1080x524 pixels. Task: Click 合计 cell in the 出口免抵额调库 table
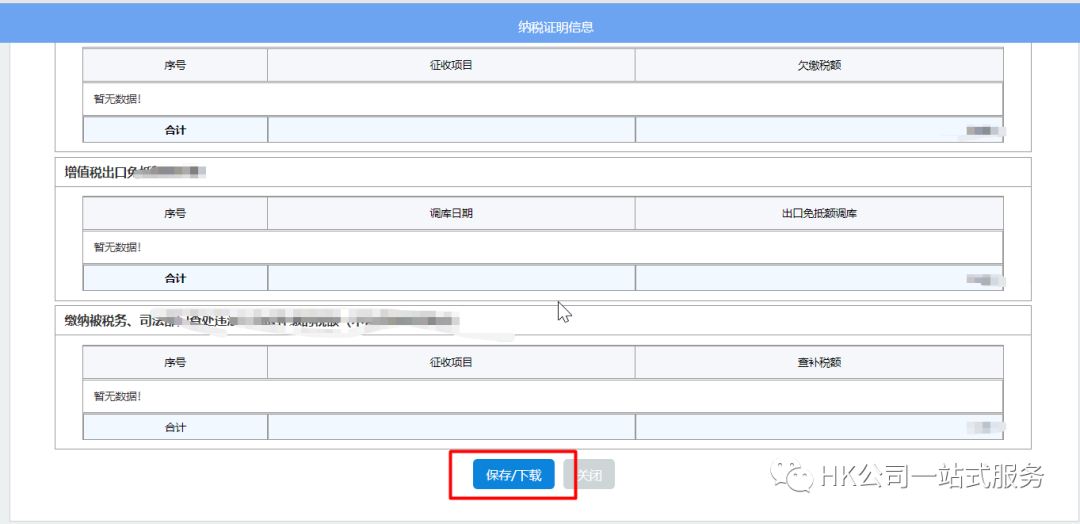(175, 278)
